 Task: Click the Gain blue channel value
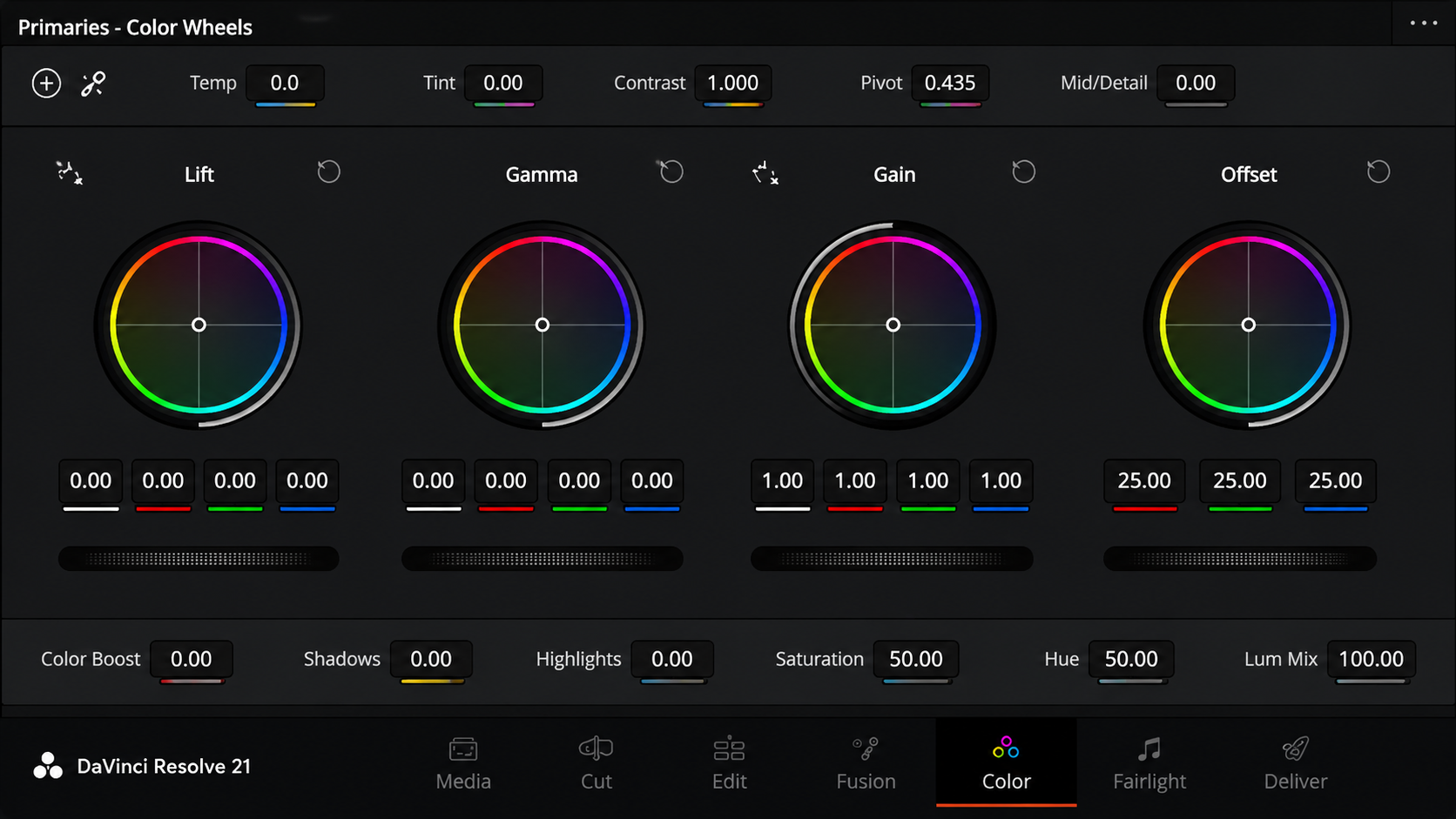pos(1001,481)
